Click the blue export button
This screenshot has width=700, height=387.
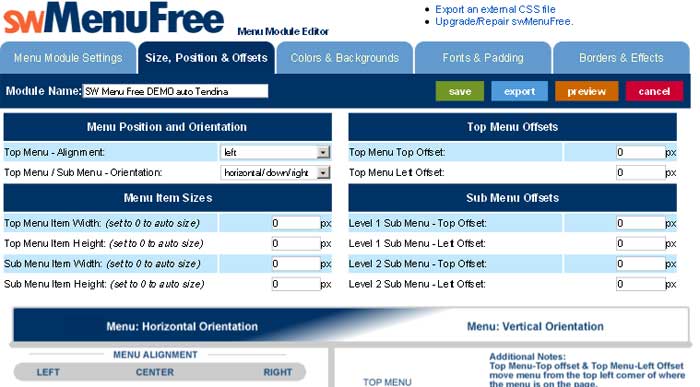pos(519,91)
